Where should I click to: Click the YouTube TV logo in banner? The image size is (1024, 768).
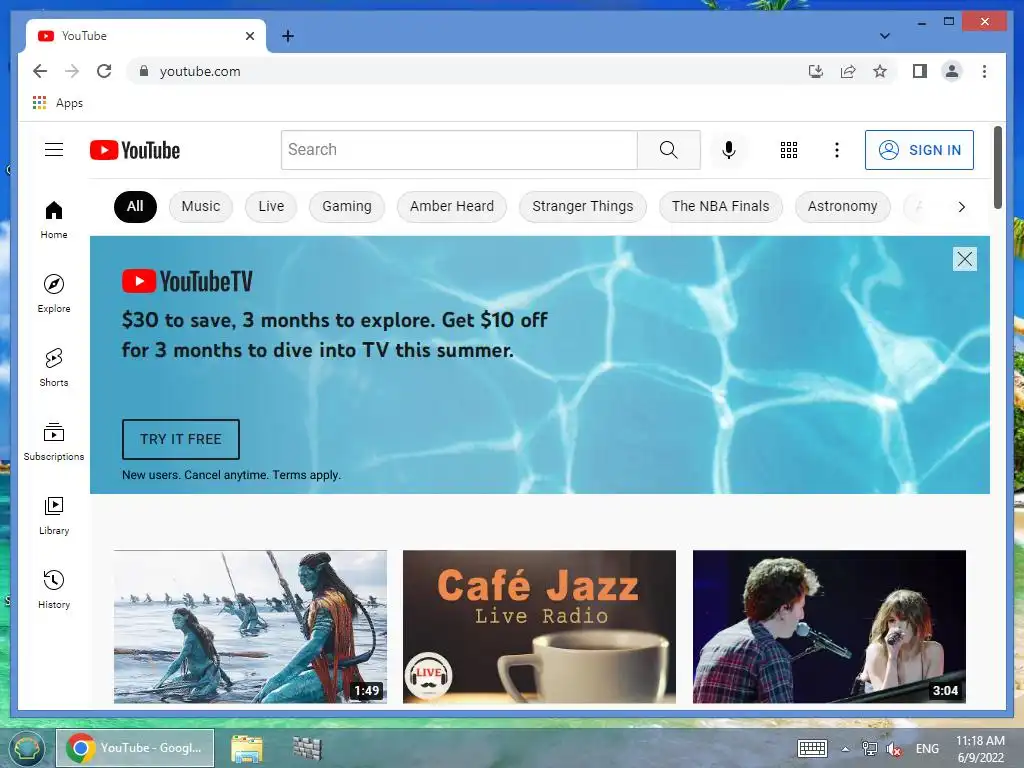[187, 281]
